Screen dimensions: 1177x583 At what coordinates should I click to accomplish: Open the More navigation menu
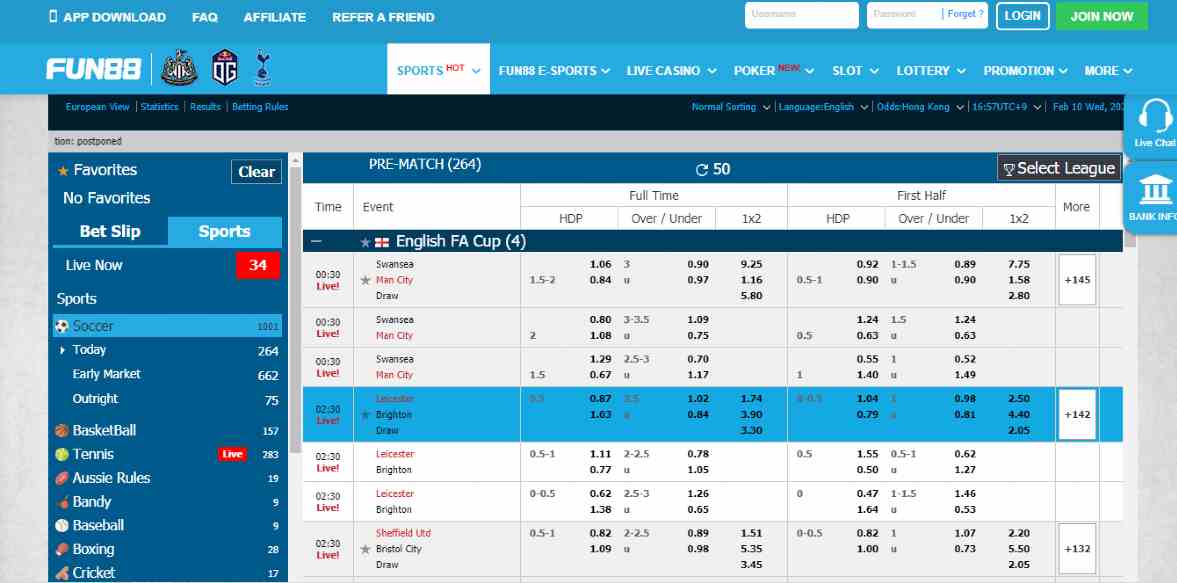click(x=1108, y=71)
